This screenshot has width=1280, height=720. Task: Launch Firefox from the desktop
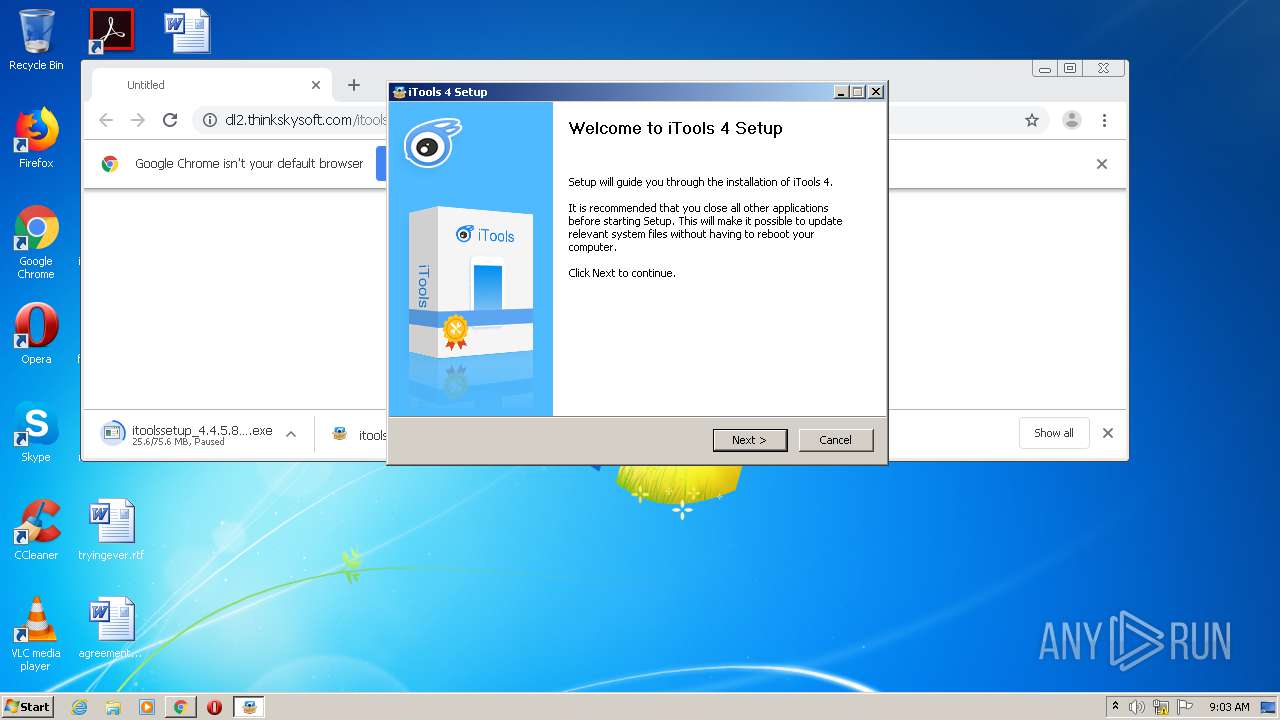click(x=36, y=138)
